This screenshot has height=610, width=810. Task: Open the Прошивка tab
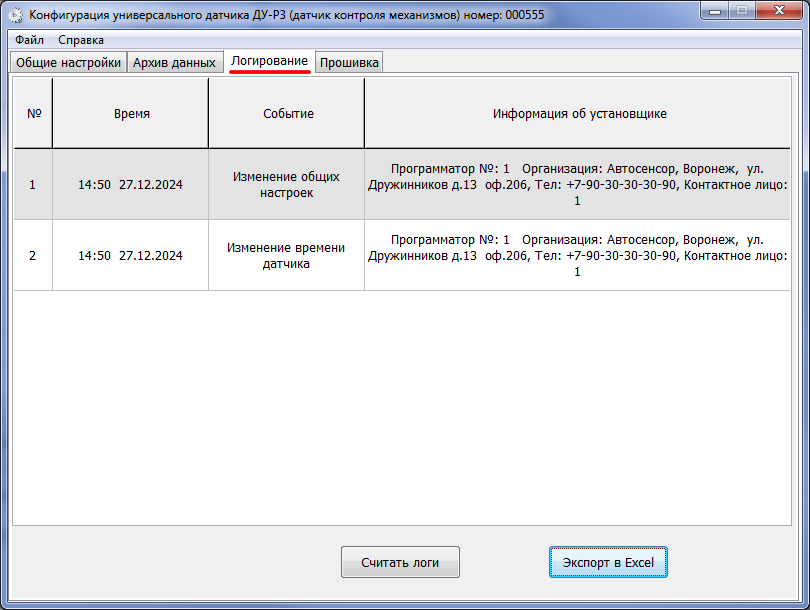pyautogui.click(x=349, y=62)
